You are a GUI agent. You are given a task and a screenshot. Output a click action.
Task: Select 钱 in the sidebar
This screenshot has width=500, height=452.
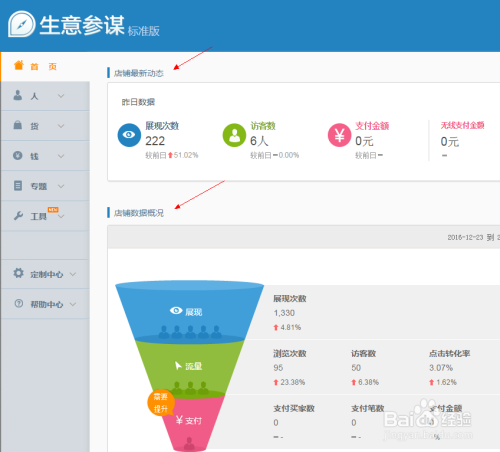point(45,156)
